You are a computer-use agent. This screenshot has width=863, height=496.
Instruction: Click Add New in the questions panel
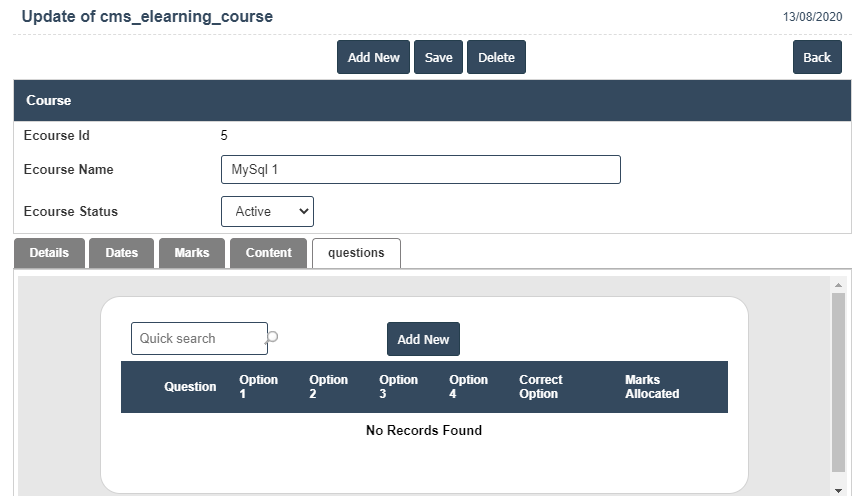[x=423, y=339]
